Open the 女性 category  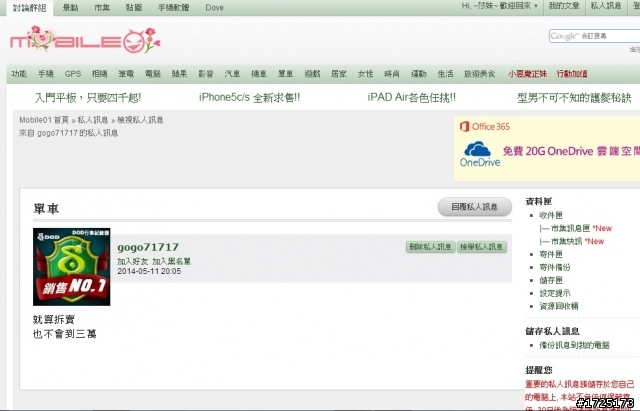[x=365, y=74]
